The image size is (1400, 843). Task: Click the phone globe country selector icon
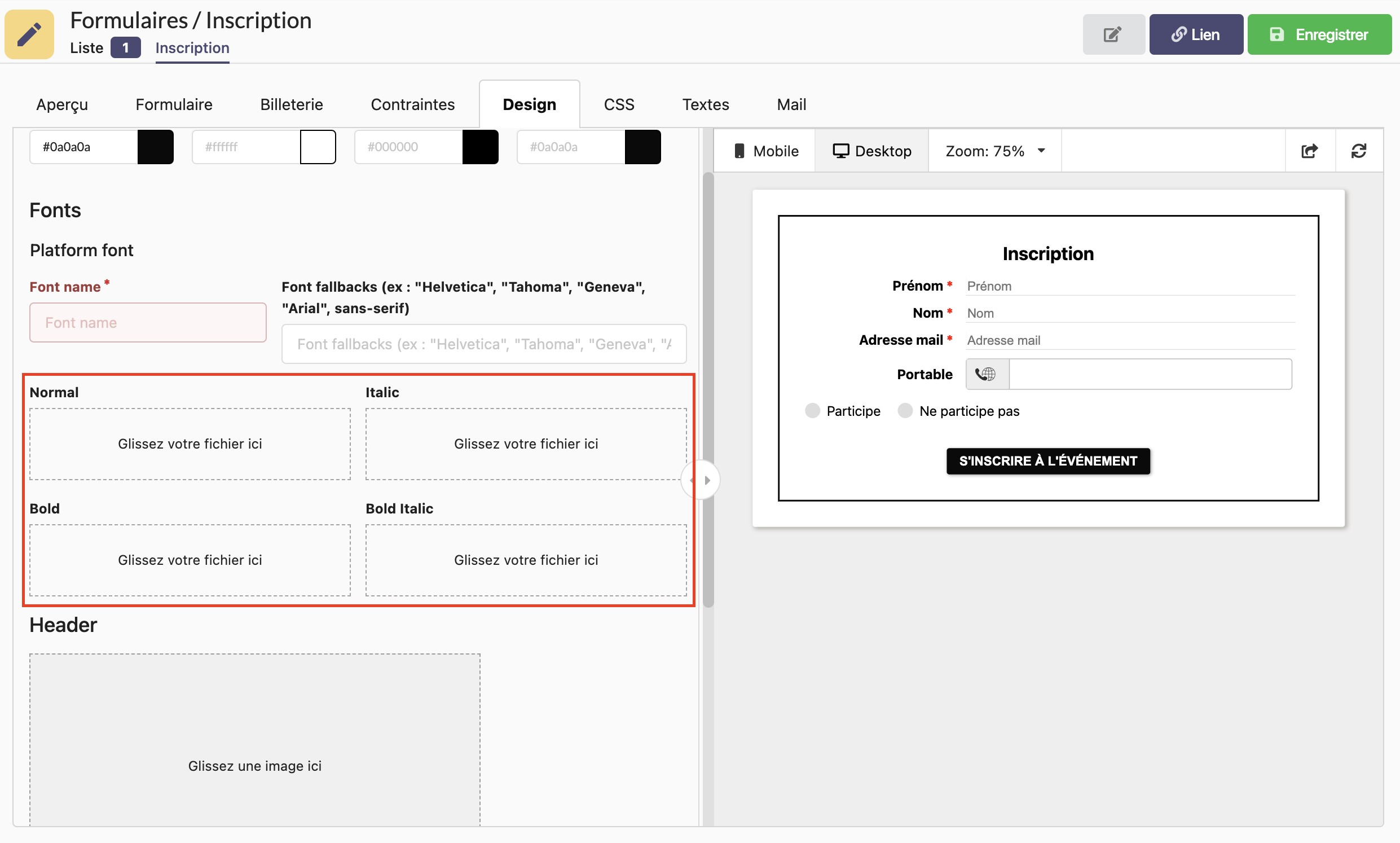[x=986, y=374]
